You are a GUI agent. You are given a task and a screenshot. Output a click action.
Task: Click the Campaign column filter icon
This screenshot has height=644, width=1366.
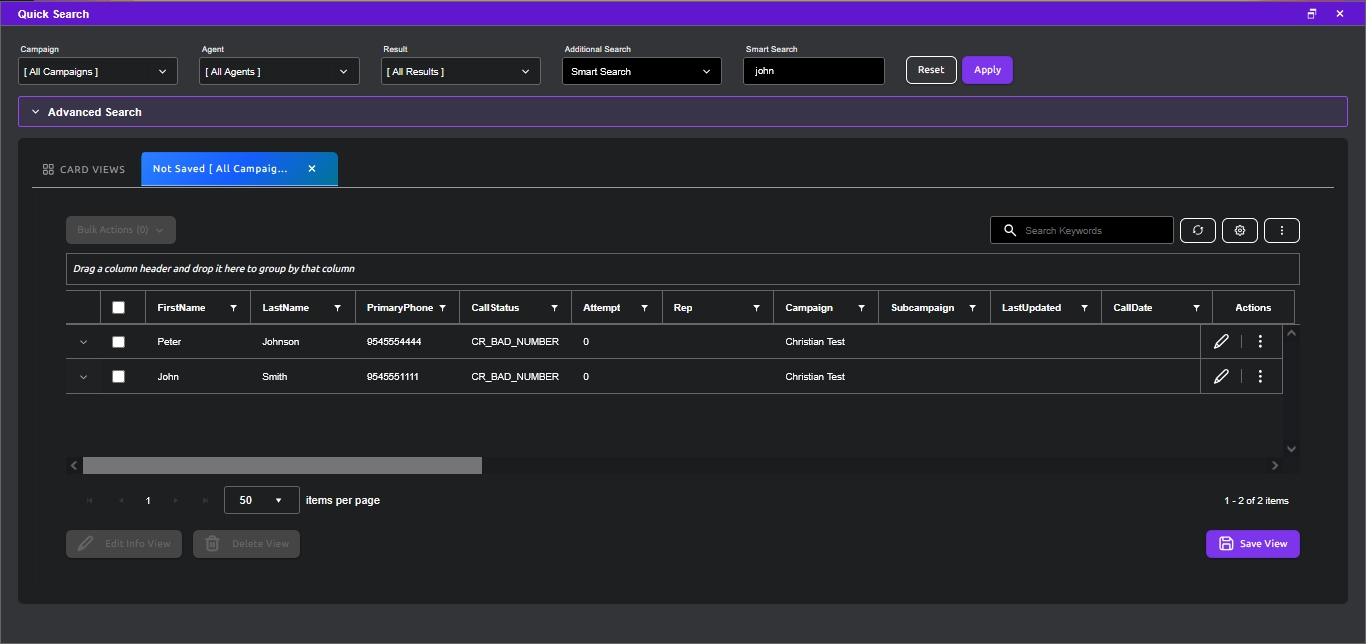click(x=861, y=308)
